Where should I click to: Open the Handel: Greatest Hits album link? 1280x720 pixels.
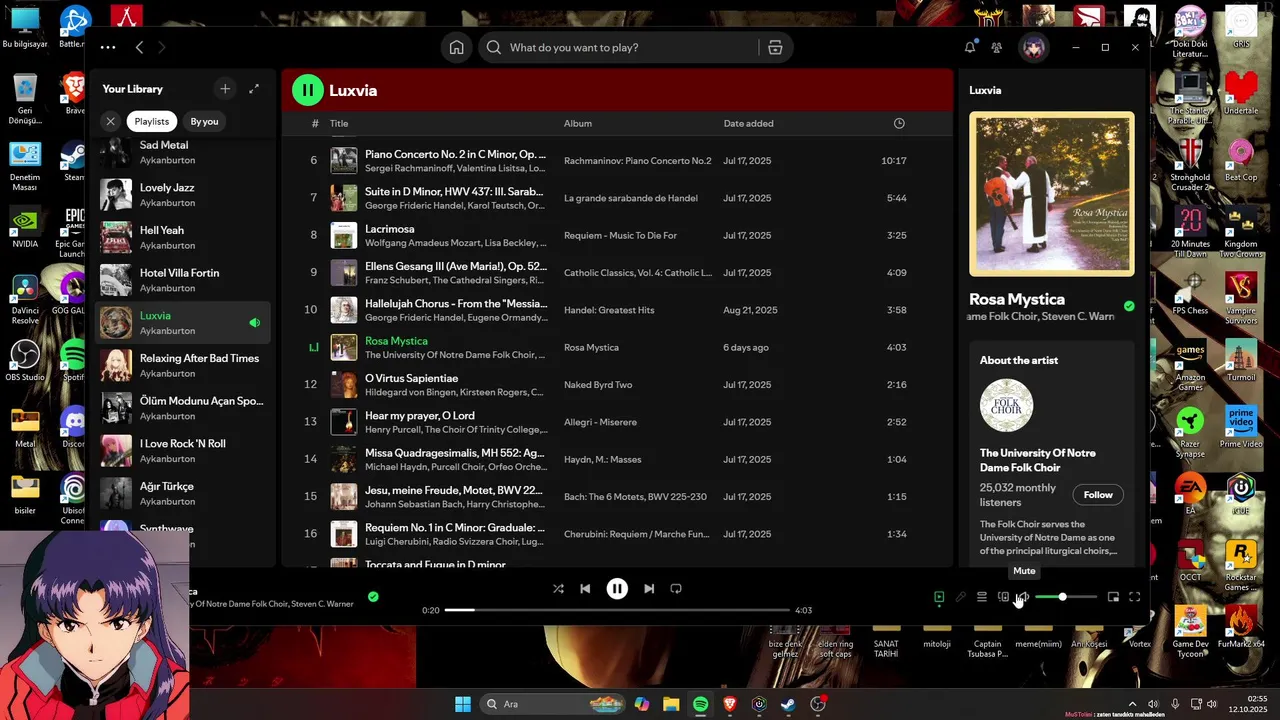609,310
